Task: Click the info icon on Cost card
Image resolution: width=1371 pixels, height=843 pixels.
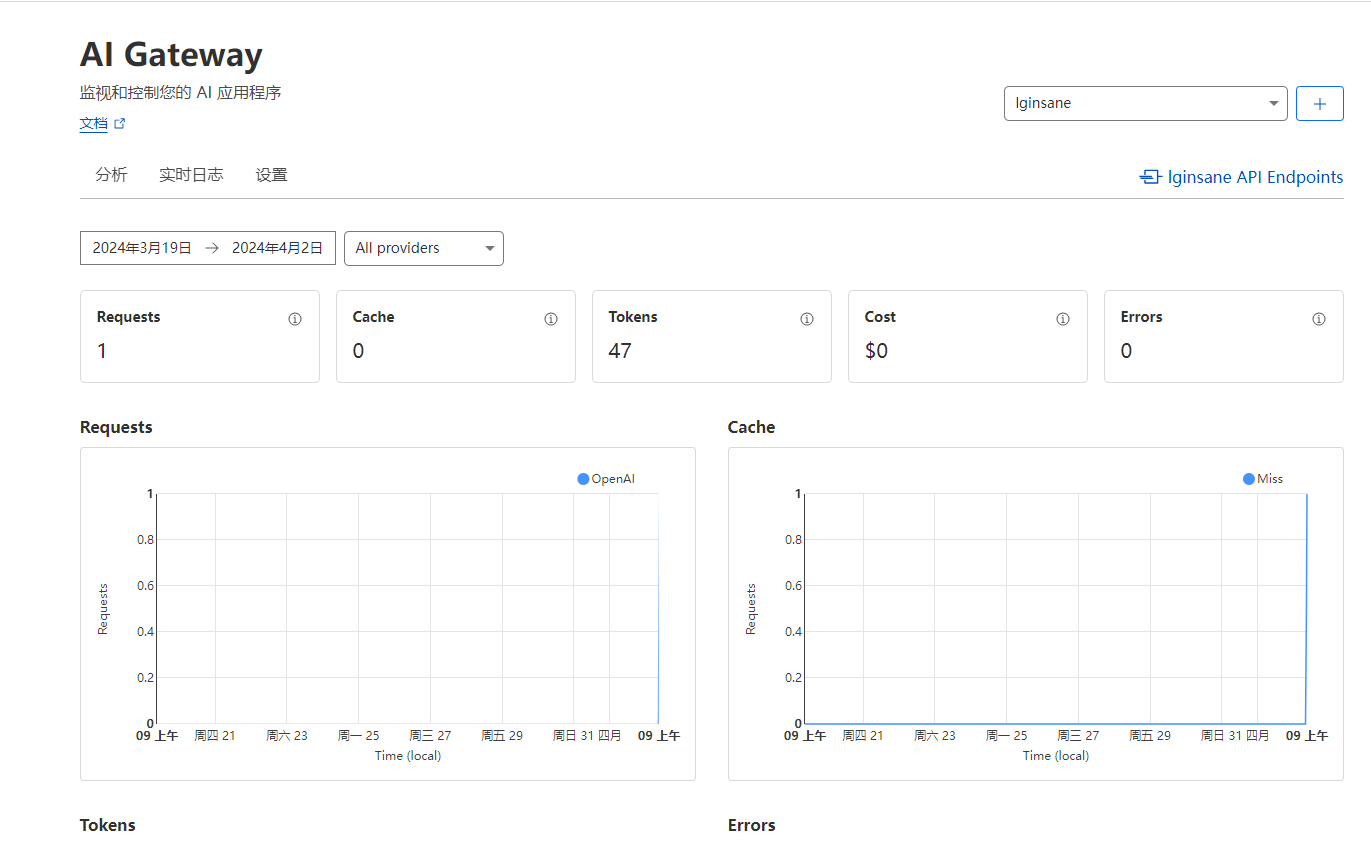Action: [x=1063, y=319]
